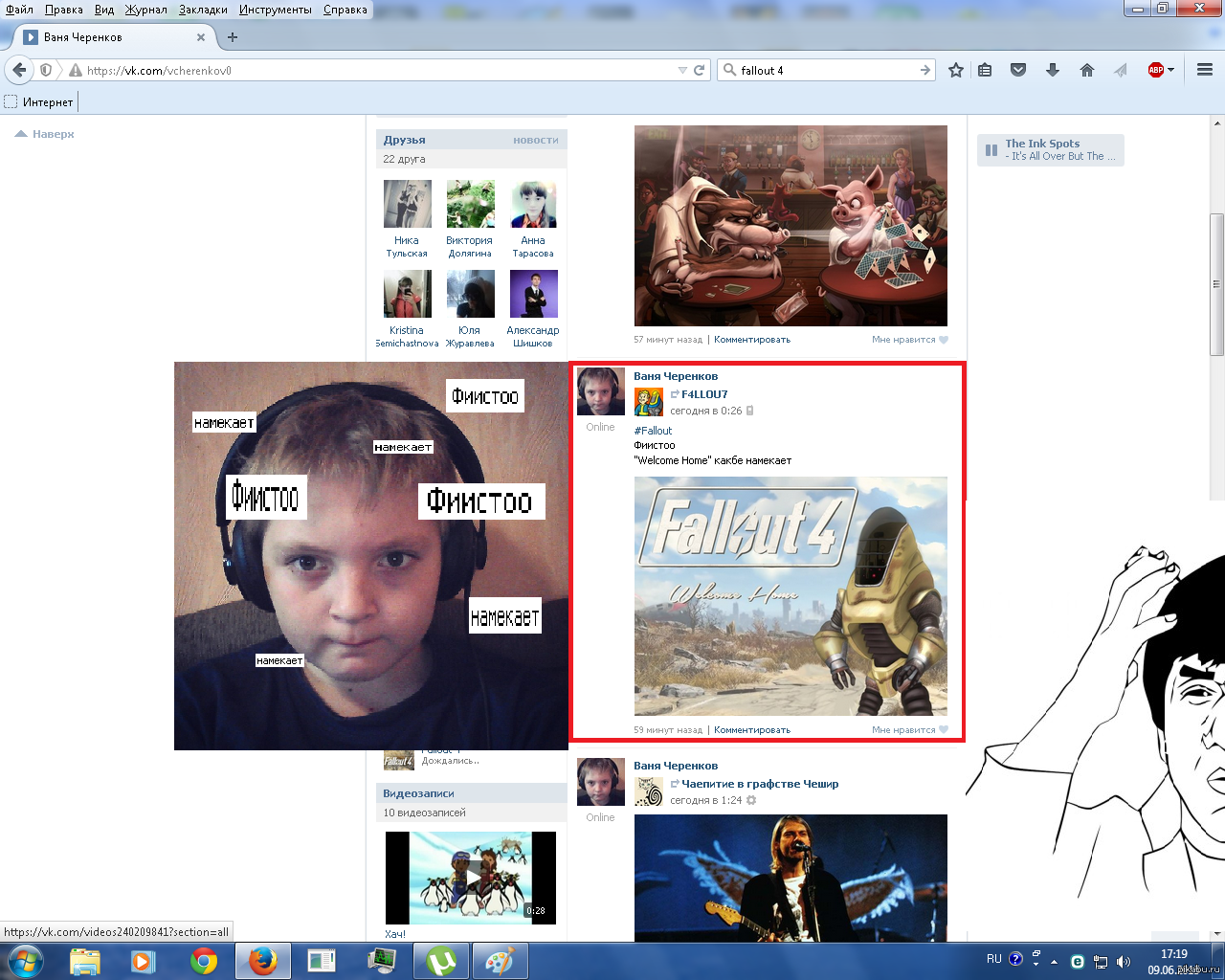Click the send tab paper-plane icon
The width and height of the screenshot is (1225, 980).
coord(1120,70)
